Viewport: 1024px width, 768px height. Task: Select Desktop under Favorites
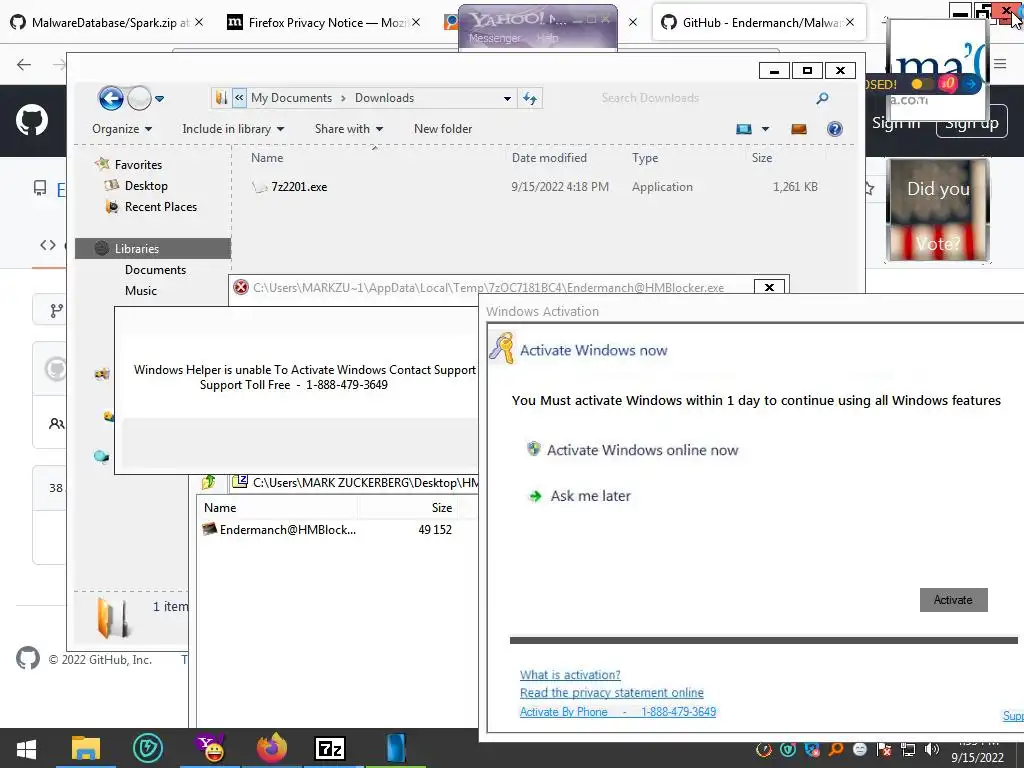(x=146, y=186)
